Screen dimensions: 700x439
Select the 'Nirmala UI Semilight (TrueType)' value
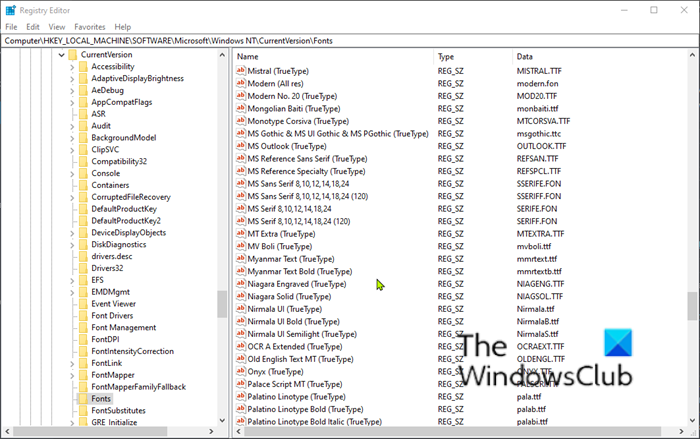[x=302, y=334]
